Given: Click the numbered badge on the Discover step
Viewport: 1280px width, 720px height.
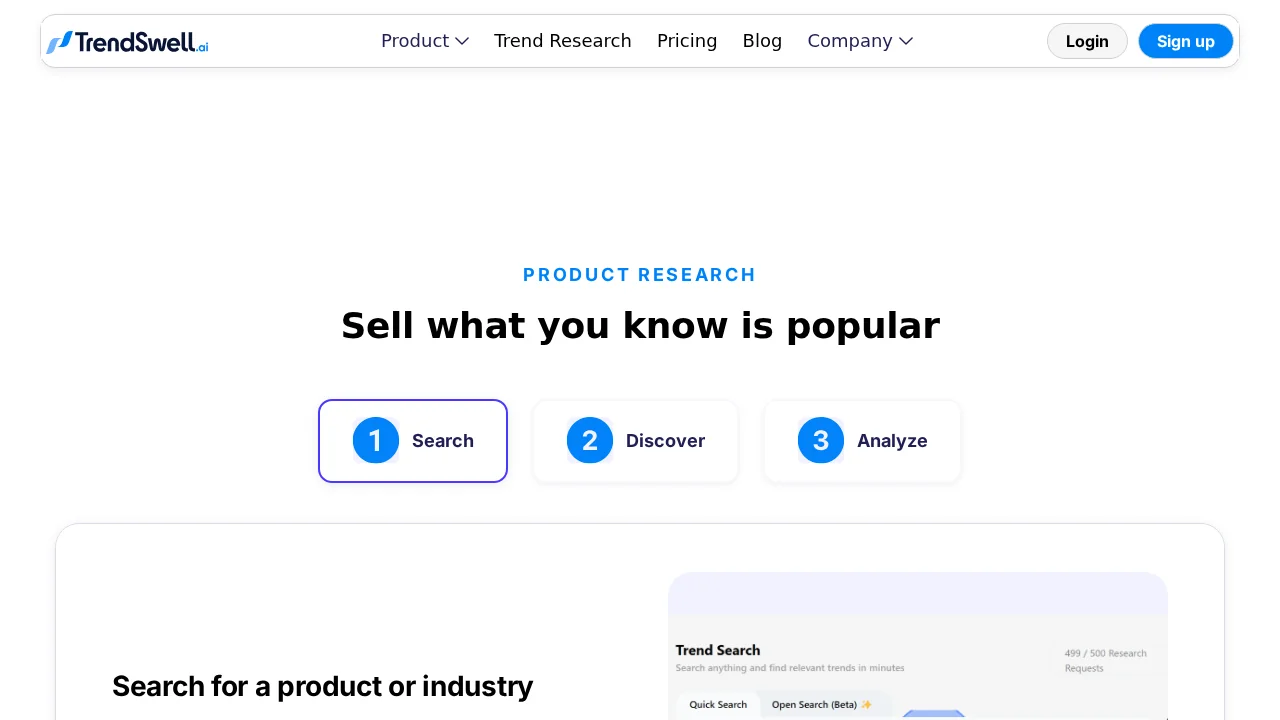Looking at the screenshot, I should 590,440.
